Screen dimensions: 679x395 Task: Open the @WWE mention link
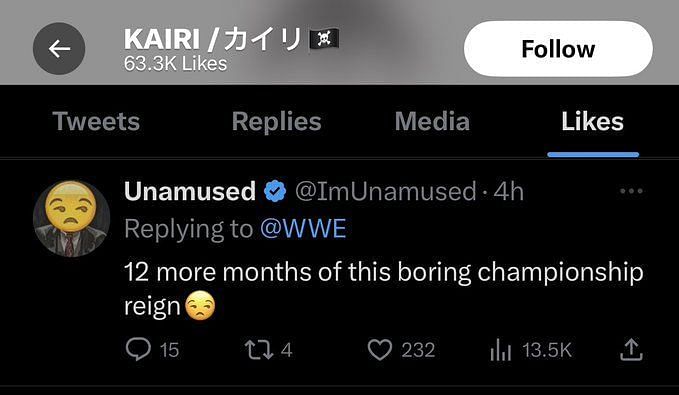click(303, 228)
